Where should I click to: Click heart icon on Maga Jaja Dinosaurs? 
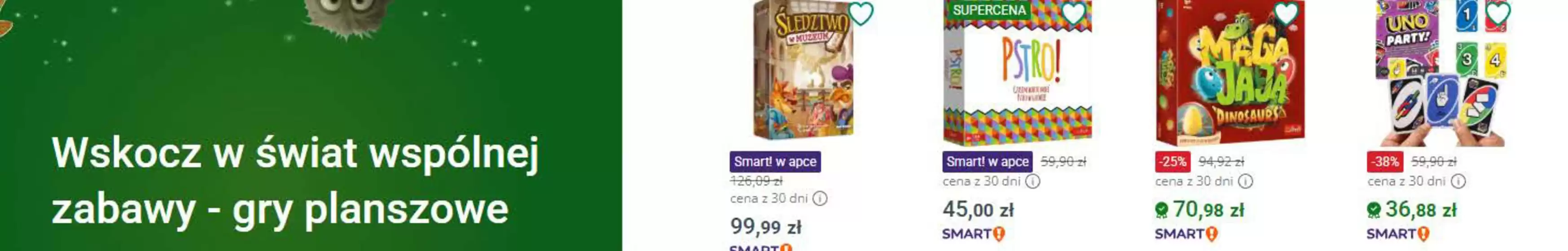tap(1286, 13)
